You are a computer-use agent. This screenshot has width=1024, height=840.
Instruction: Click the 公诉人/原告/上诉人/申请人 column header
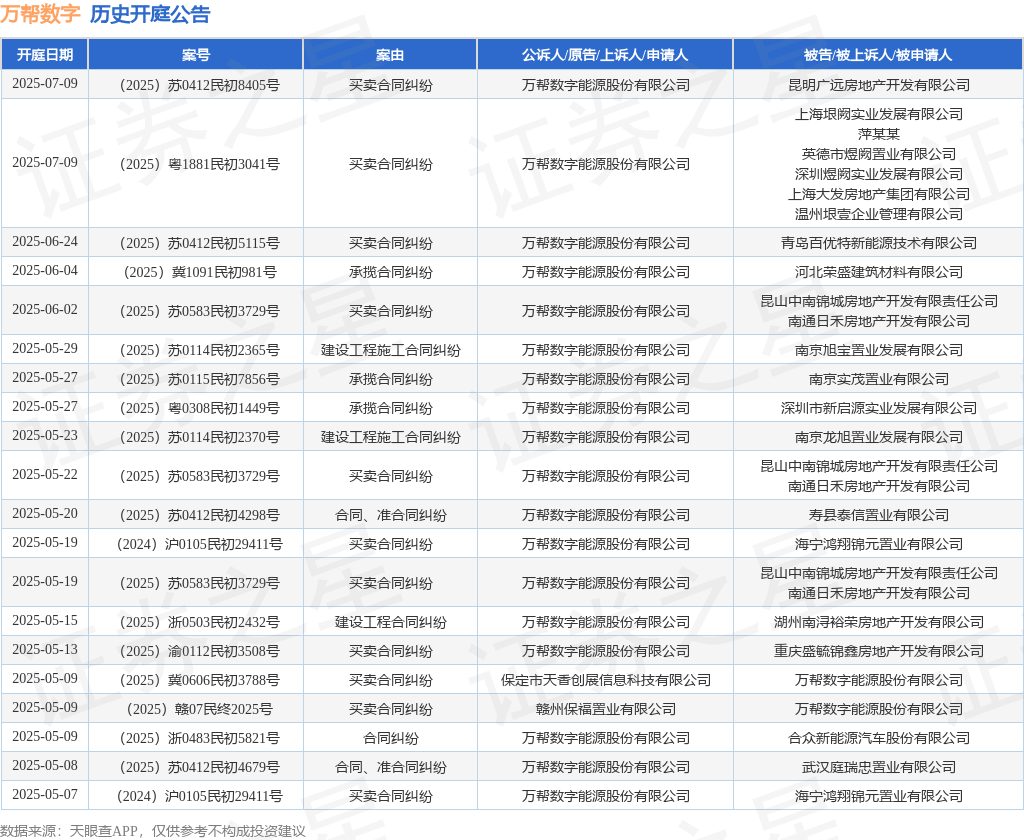[x=605, y=55]
